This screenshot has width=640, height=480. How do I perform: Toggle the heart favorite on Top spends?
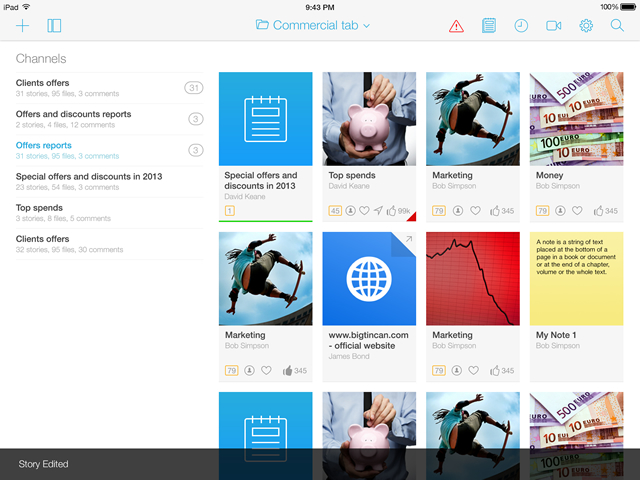(364, 211)
